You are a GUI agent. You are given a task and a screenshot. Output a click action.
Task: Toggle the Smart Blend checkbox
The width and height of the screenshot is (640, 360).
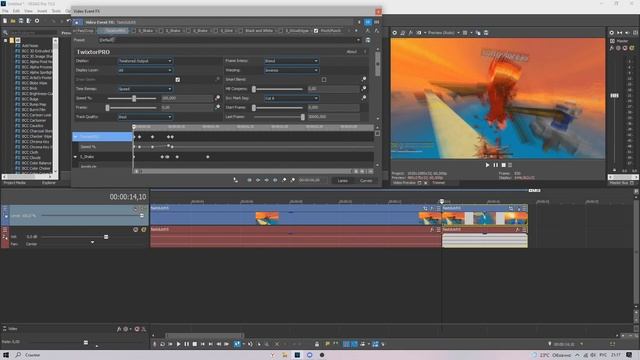click(x=324, y=80)
